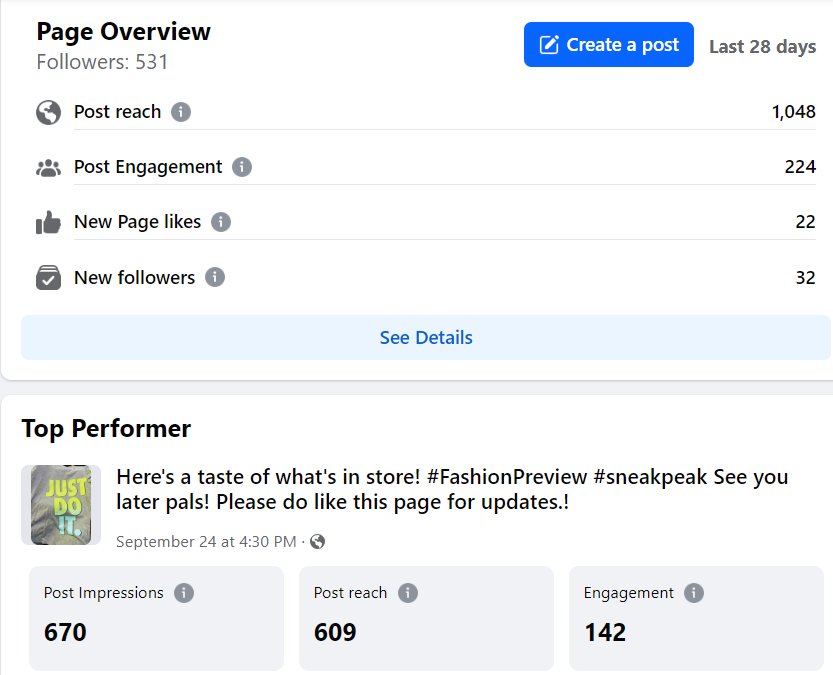Select the Post Impressions 670 card

(x=156, y=618)
